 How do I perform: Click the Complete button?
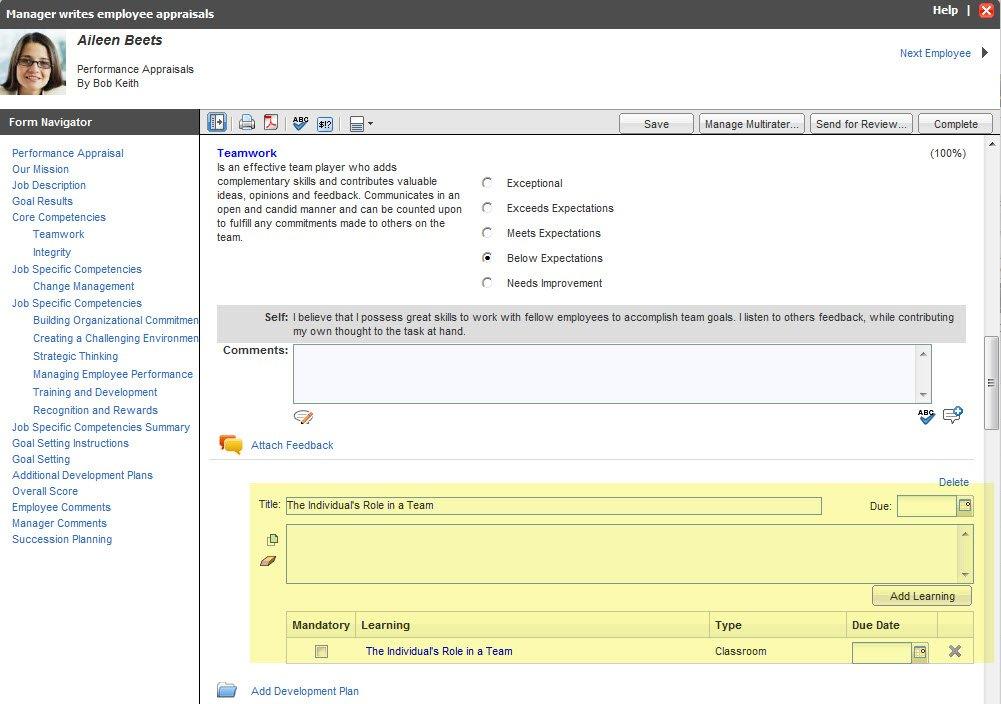[x=956, y=124]
